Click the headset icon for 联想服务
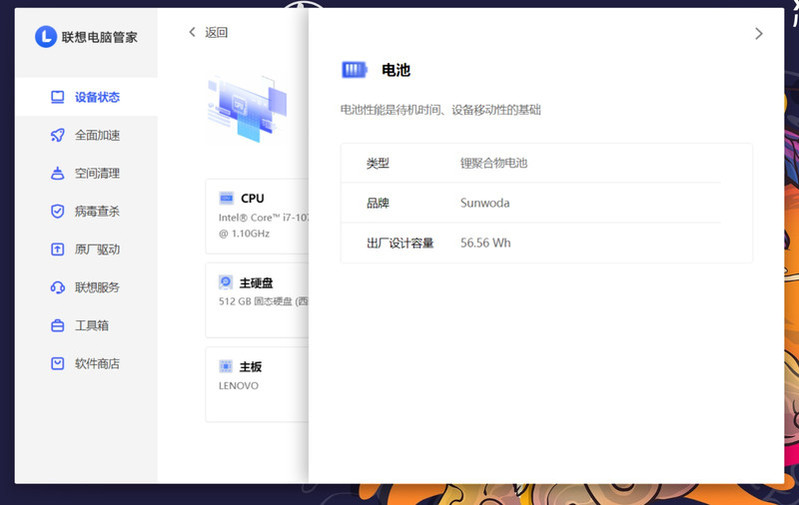799x505 pixels. (x=58, y=287)
